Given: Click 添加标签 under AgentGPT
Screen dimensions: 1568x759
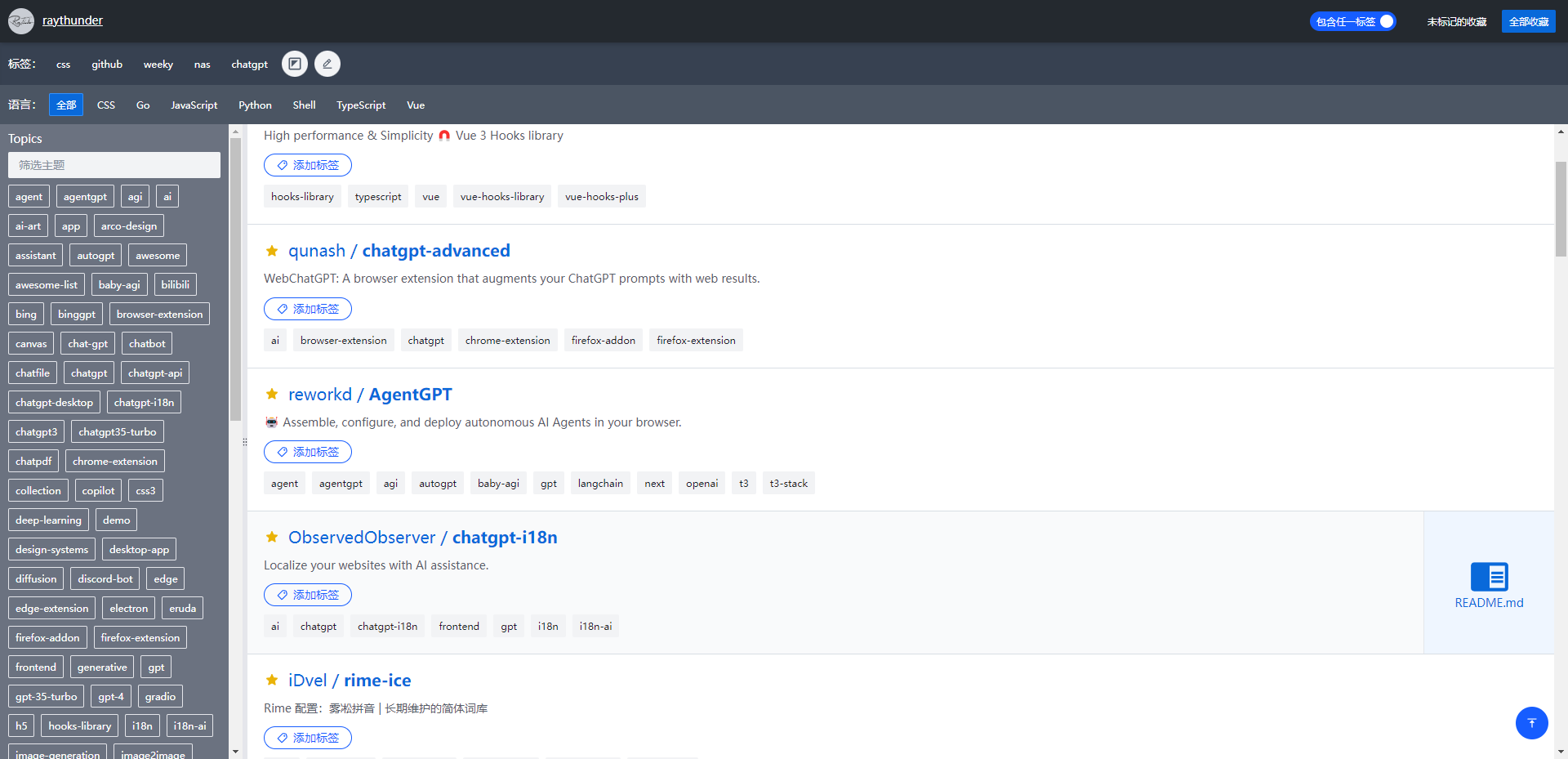Looking at the screenshot, I should [308, 452].
